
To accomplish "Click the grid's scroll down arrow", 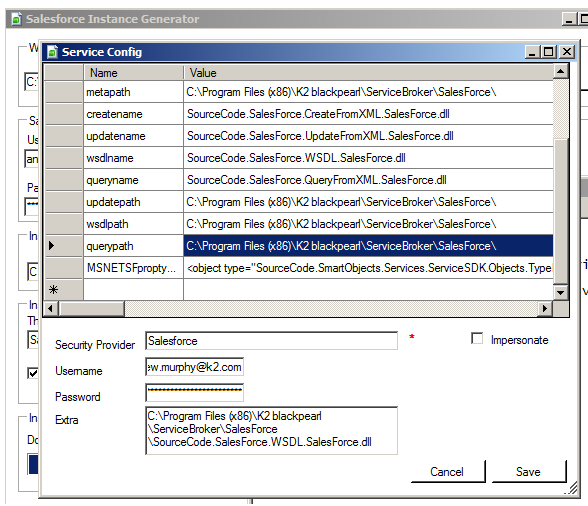I will pos(561,293).
